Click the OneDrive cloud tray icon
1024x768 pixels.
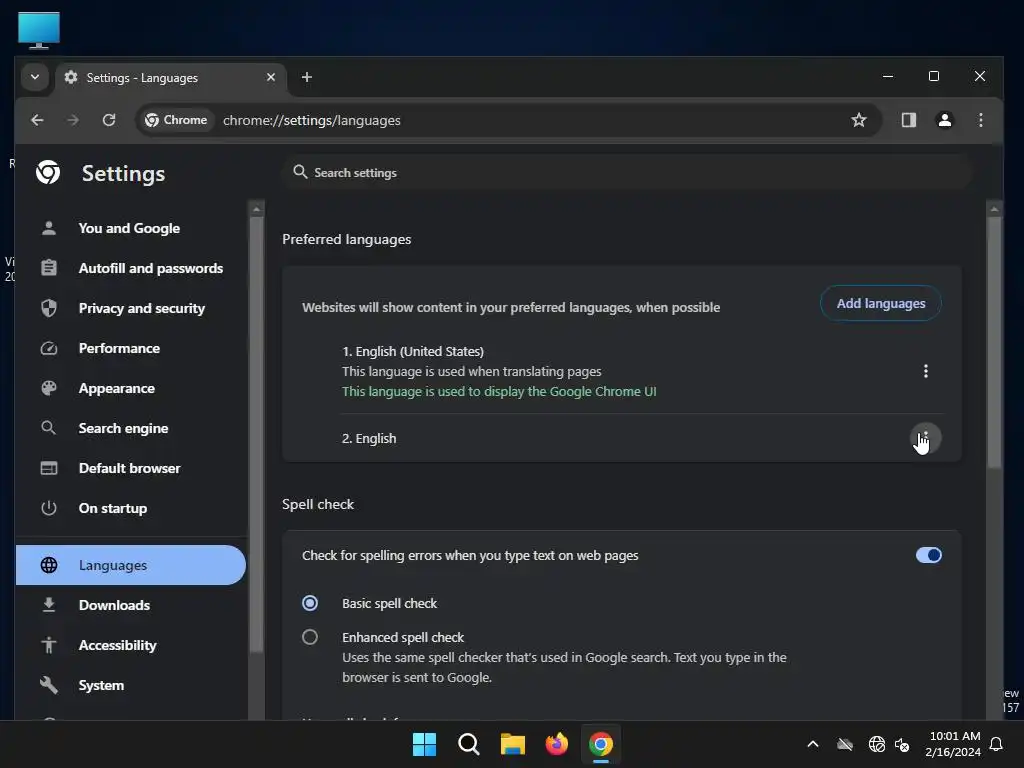pos(845,744)
